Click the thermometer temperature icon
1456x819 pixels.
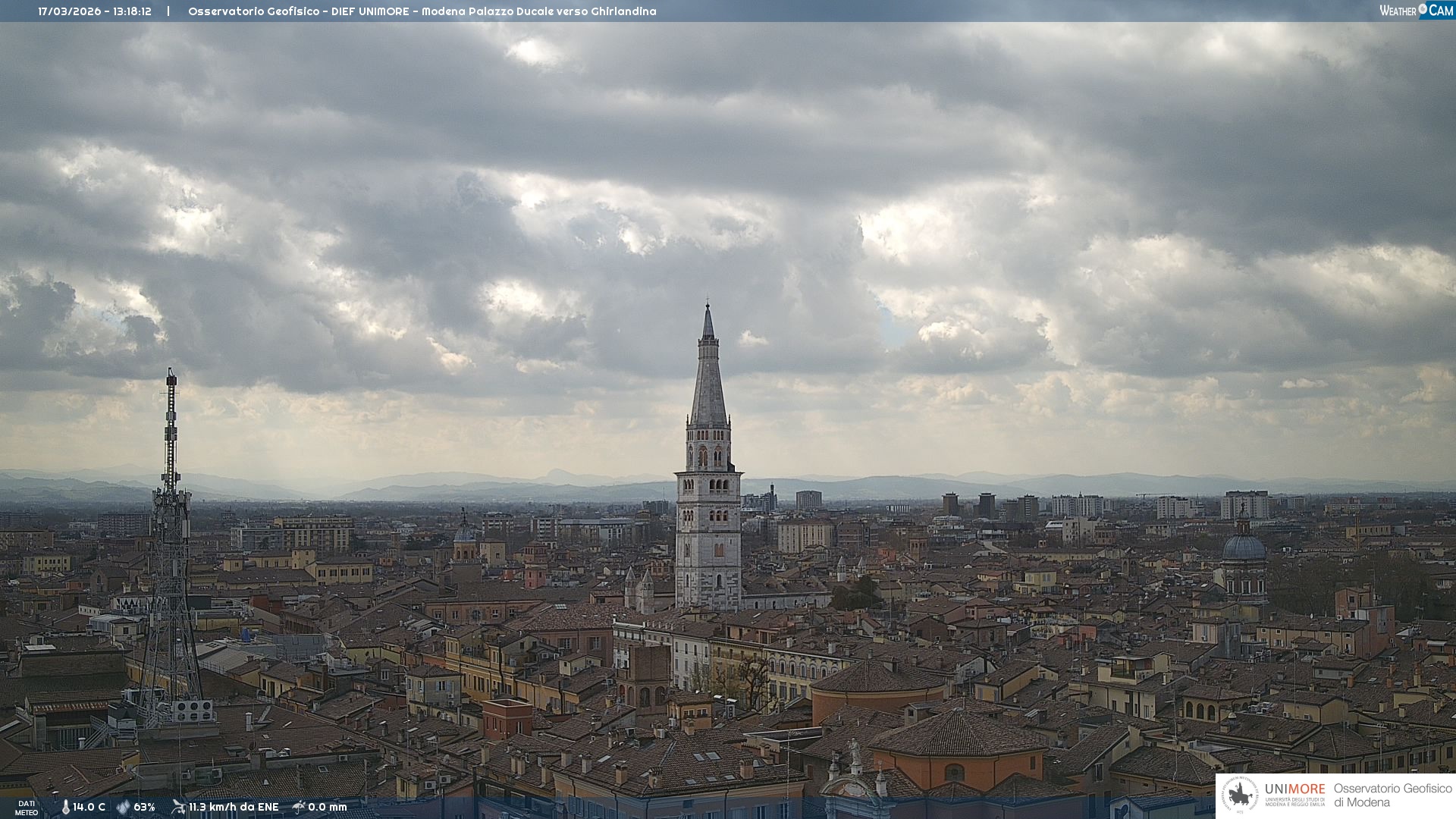(65, 807)
